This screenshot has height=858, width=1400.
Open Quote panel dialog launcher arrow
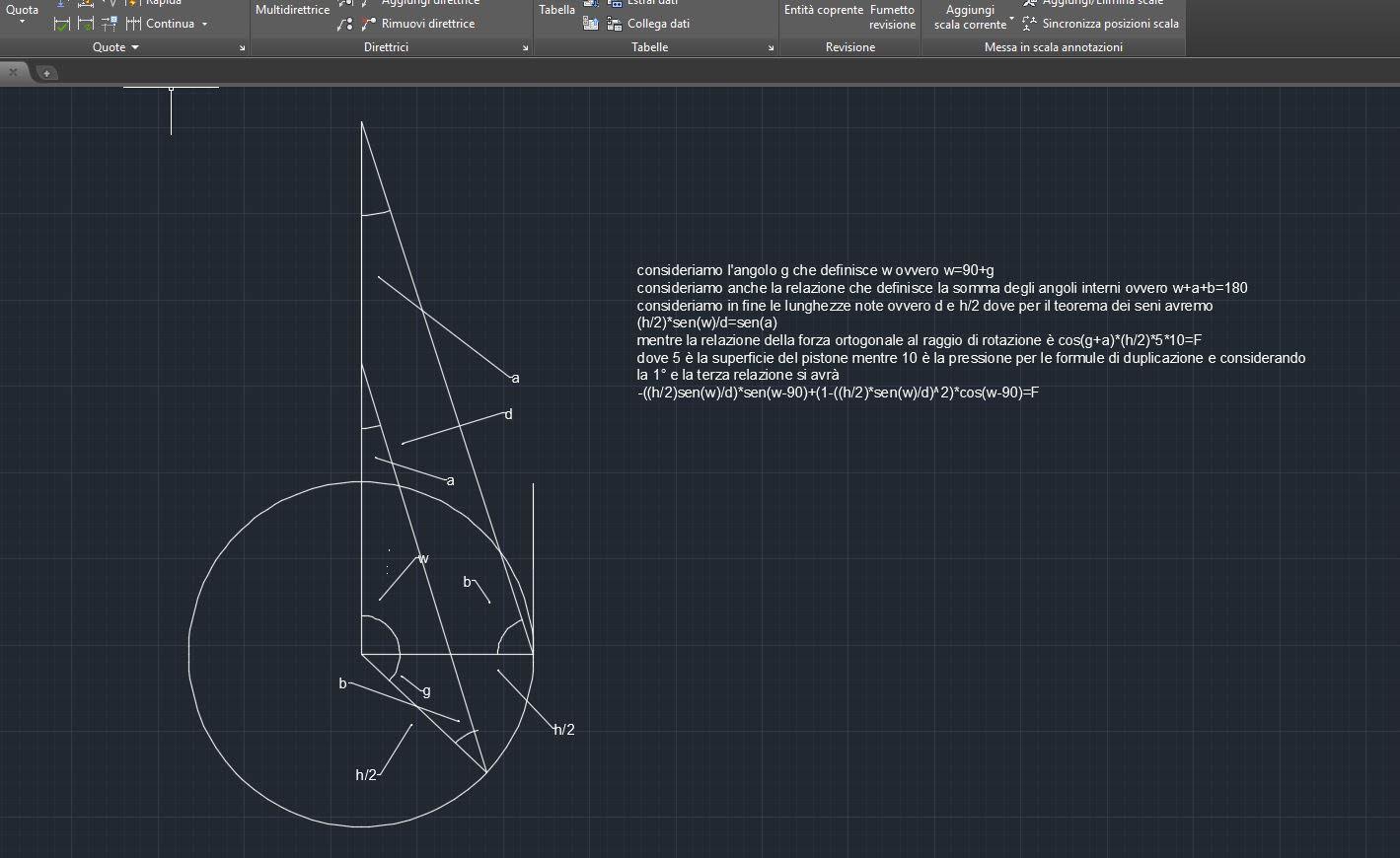[242, 47]
